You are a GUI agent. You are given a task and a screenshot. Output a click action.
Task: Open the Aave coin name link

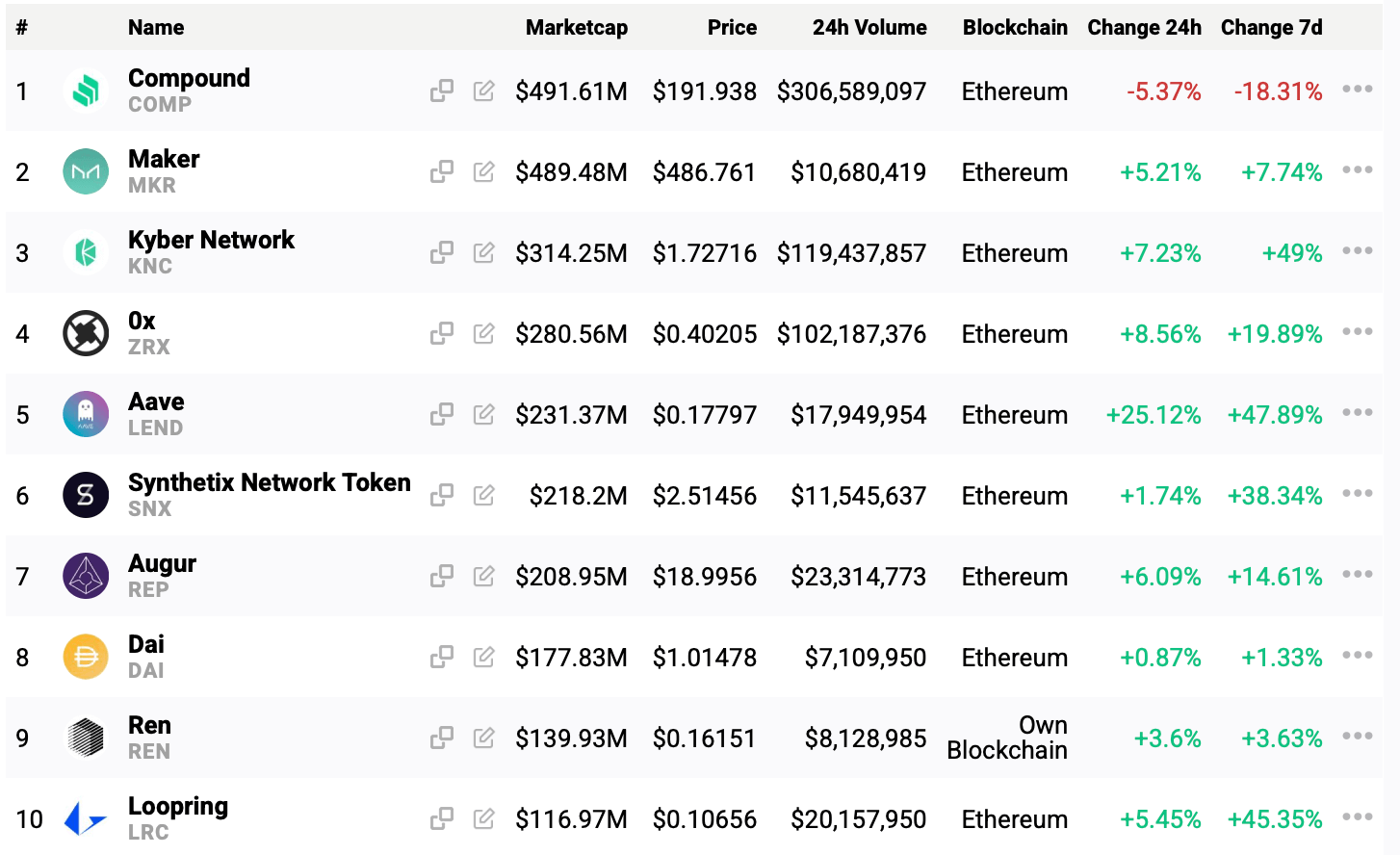click(x=156, y=402)
